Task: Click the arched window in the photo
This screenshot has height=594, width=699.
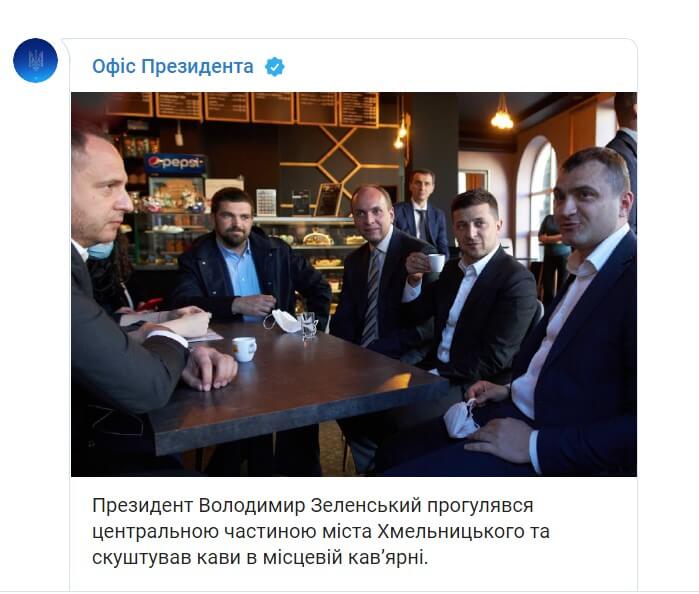Action: tap(540, 193)
